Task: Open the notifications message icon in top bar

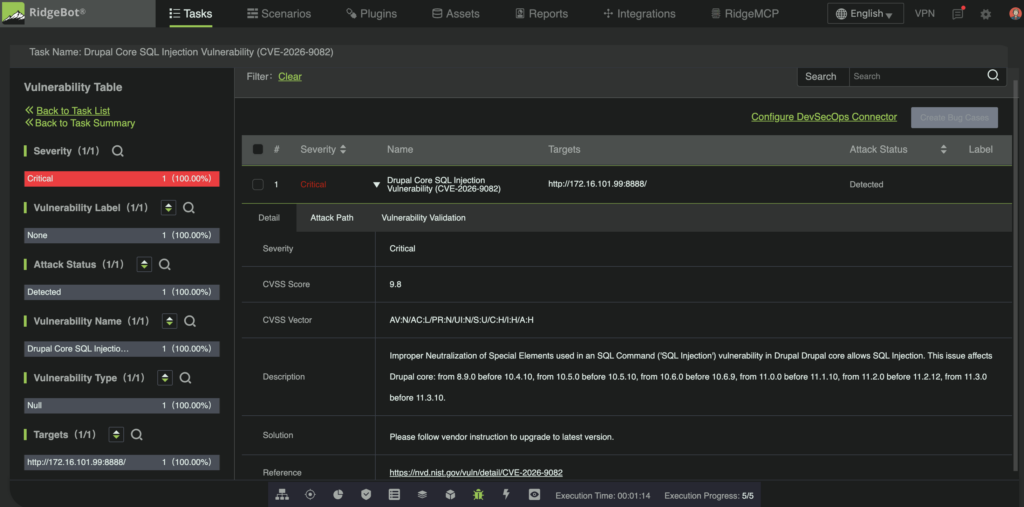Action: pos(957,14)
